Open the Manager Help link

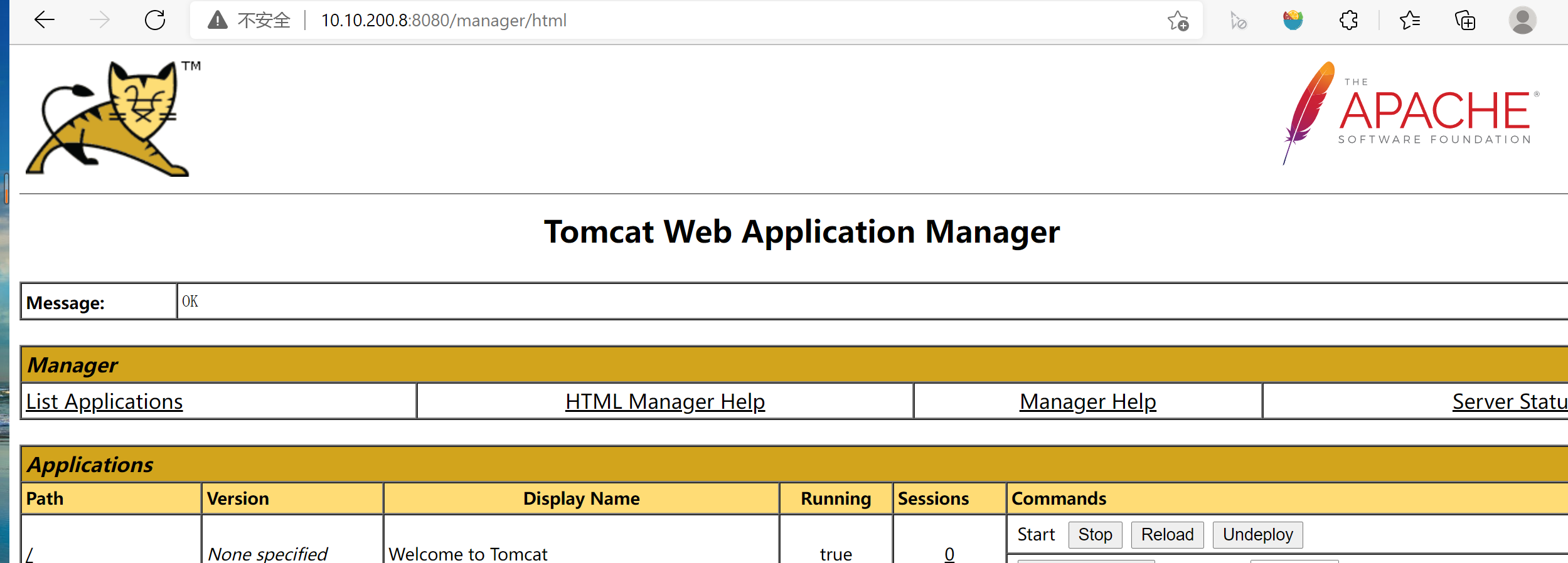coord(1087,401)
